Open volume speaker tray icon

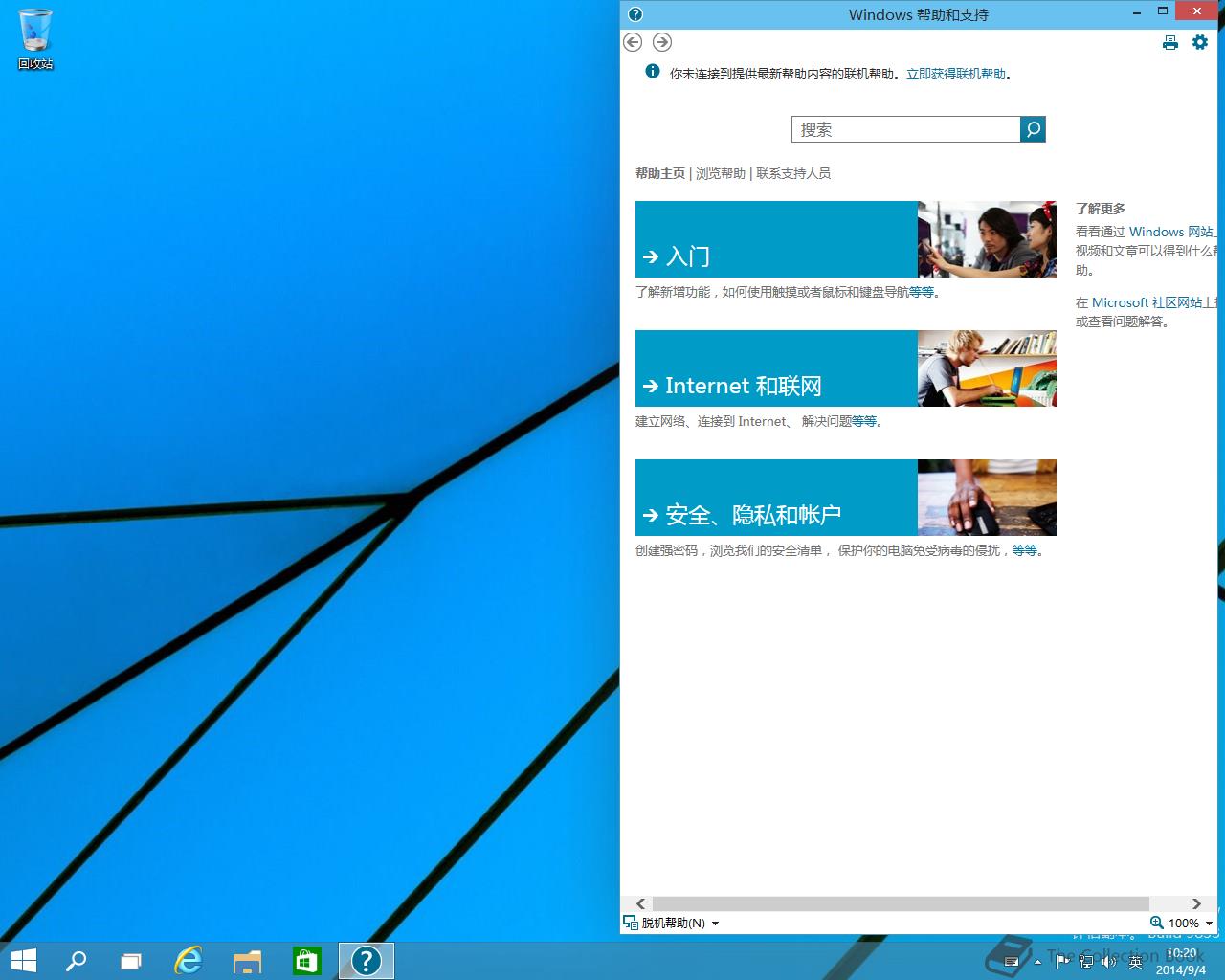pos(1110,962)
